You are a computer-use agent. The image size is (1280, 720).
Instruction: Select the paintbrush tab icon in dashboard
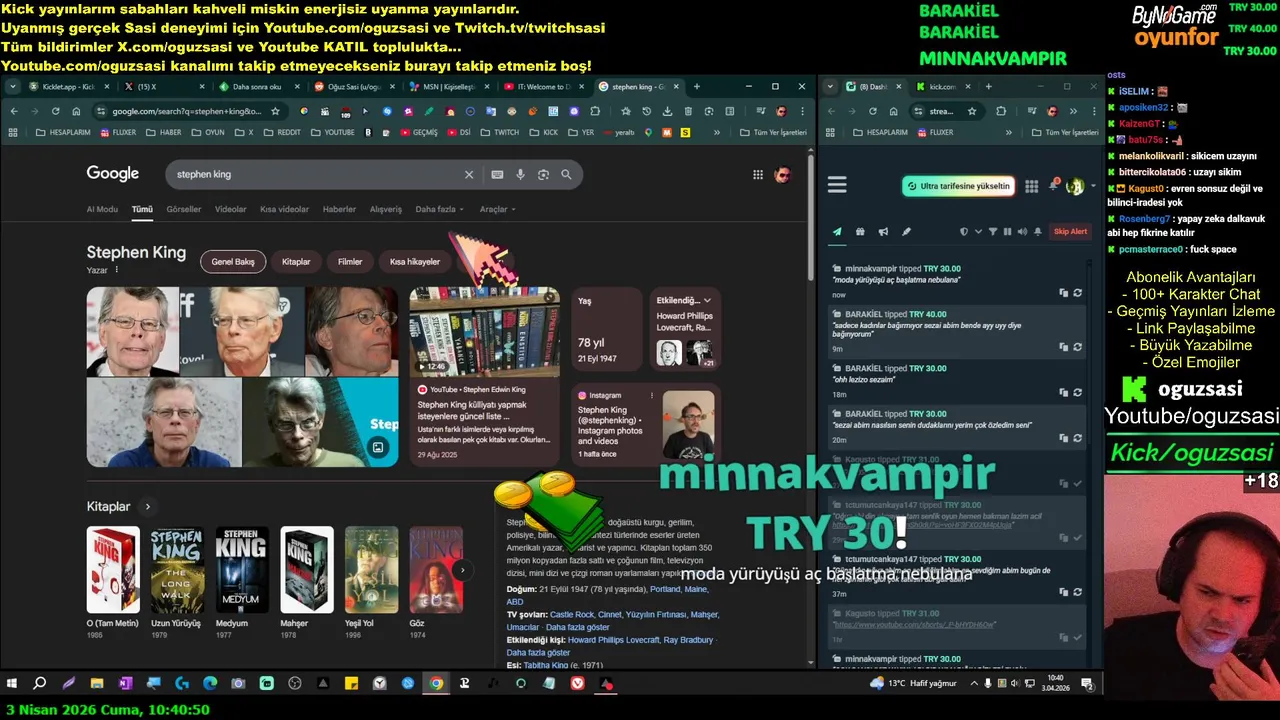click(906, 232)
